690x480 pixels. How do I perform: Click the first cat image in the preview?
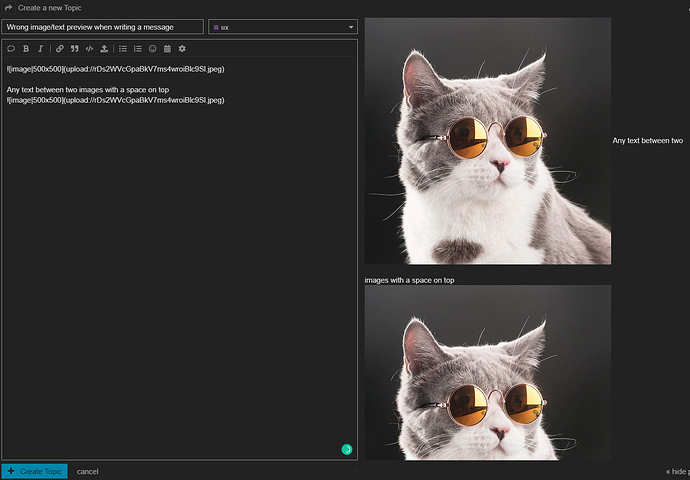coord(488,141)
